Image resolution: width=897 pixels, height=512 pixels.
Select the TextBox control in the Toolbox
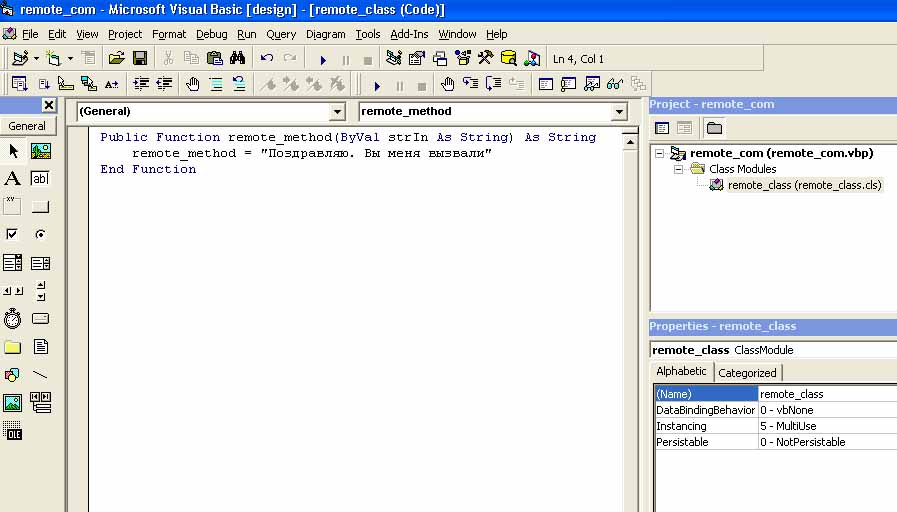point(41,178)
